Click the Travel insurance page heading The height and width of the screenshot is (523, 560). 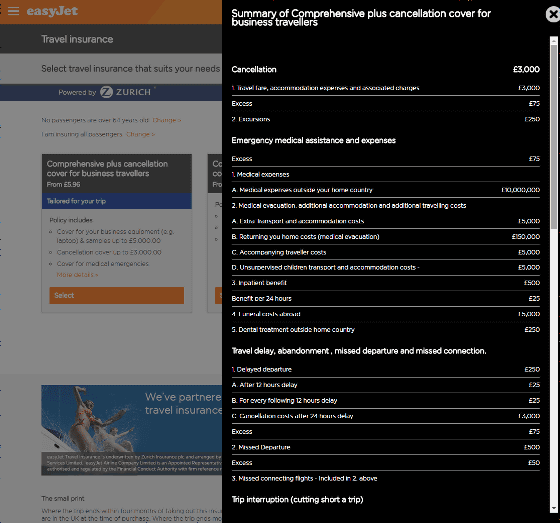[77, 39]
